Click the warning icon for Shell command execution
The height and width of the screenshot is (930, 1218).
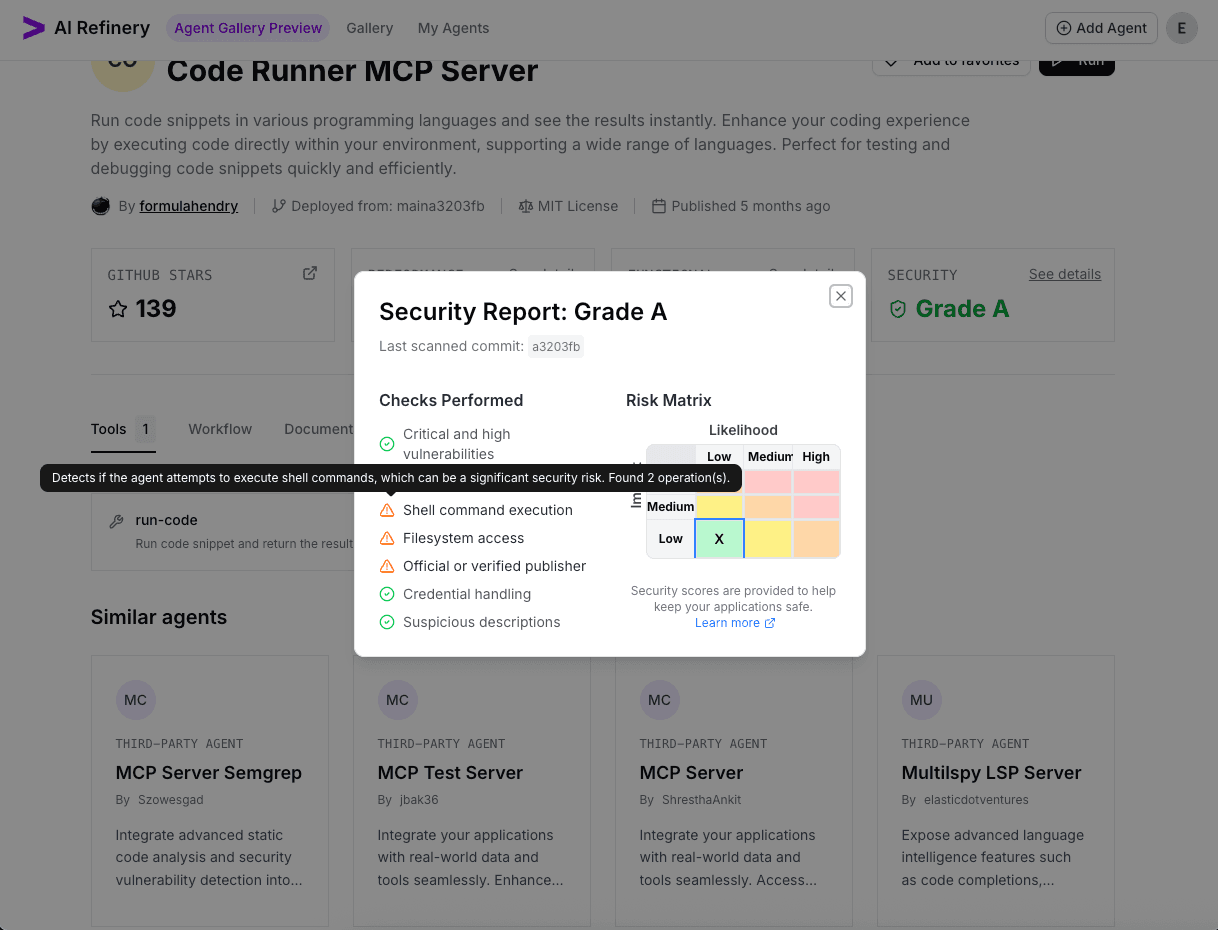(x=386, y=510)
